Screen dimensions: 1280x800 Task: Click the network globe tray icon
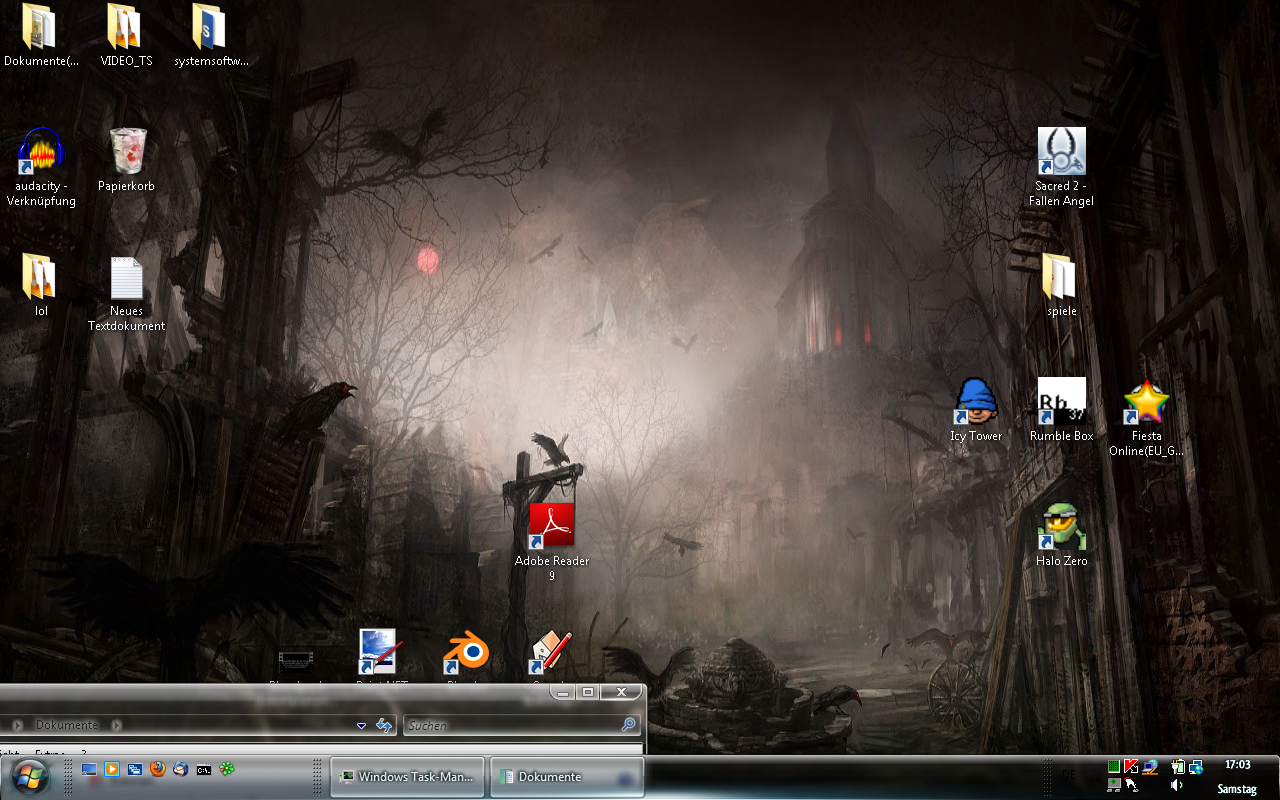coord(1196,767)
